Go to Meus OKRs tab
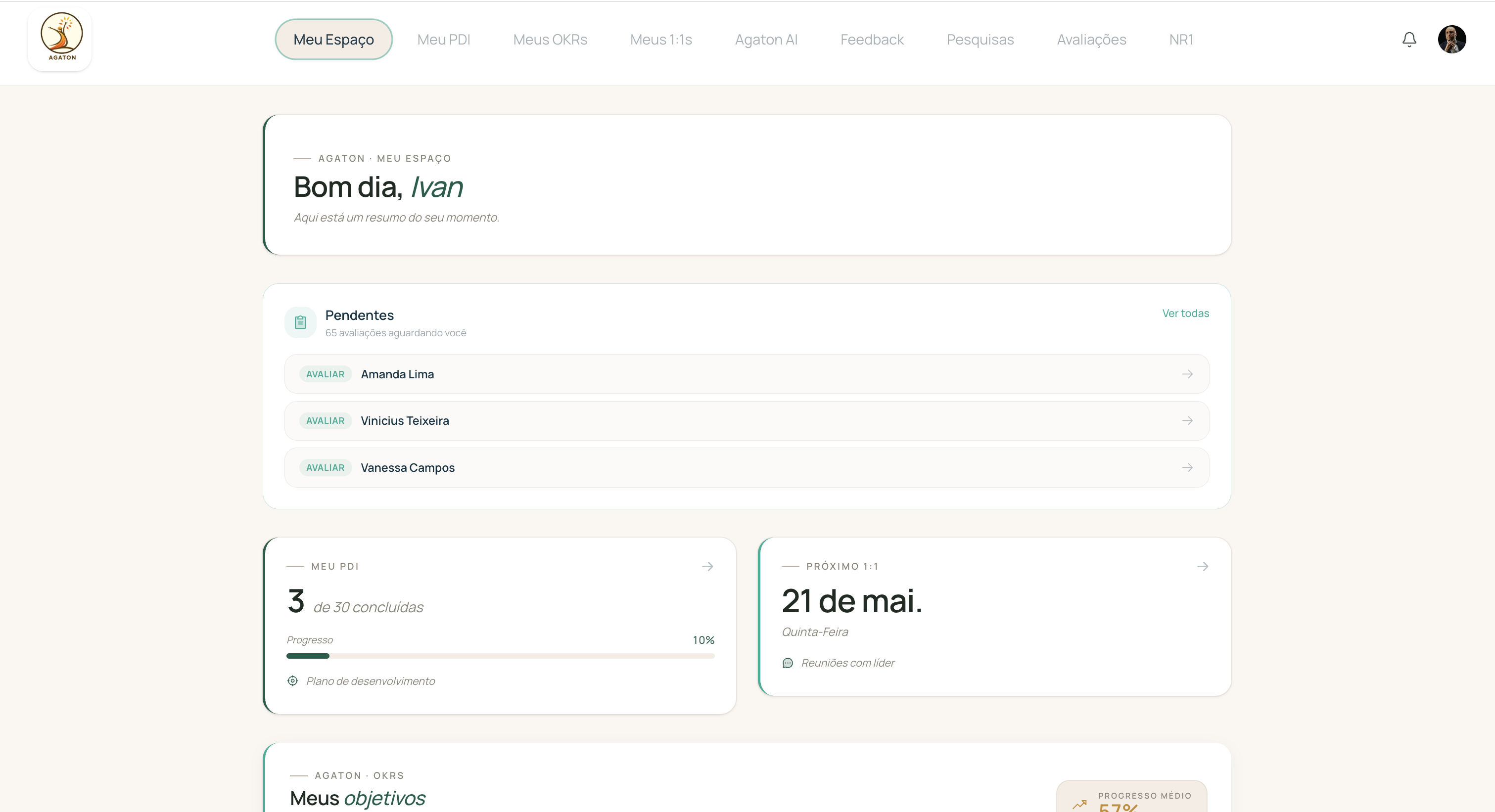Image resolution: width=1495 pixels, height=812 pixels. point(550,40)
